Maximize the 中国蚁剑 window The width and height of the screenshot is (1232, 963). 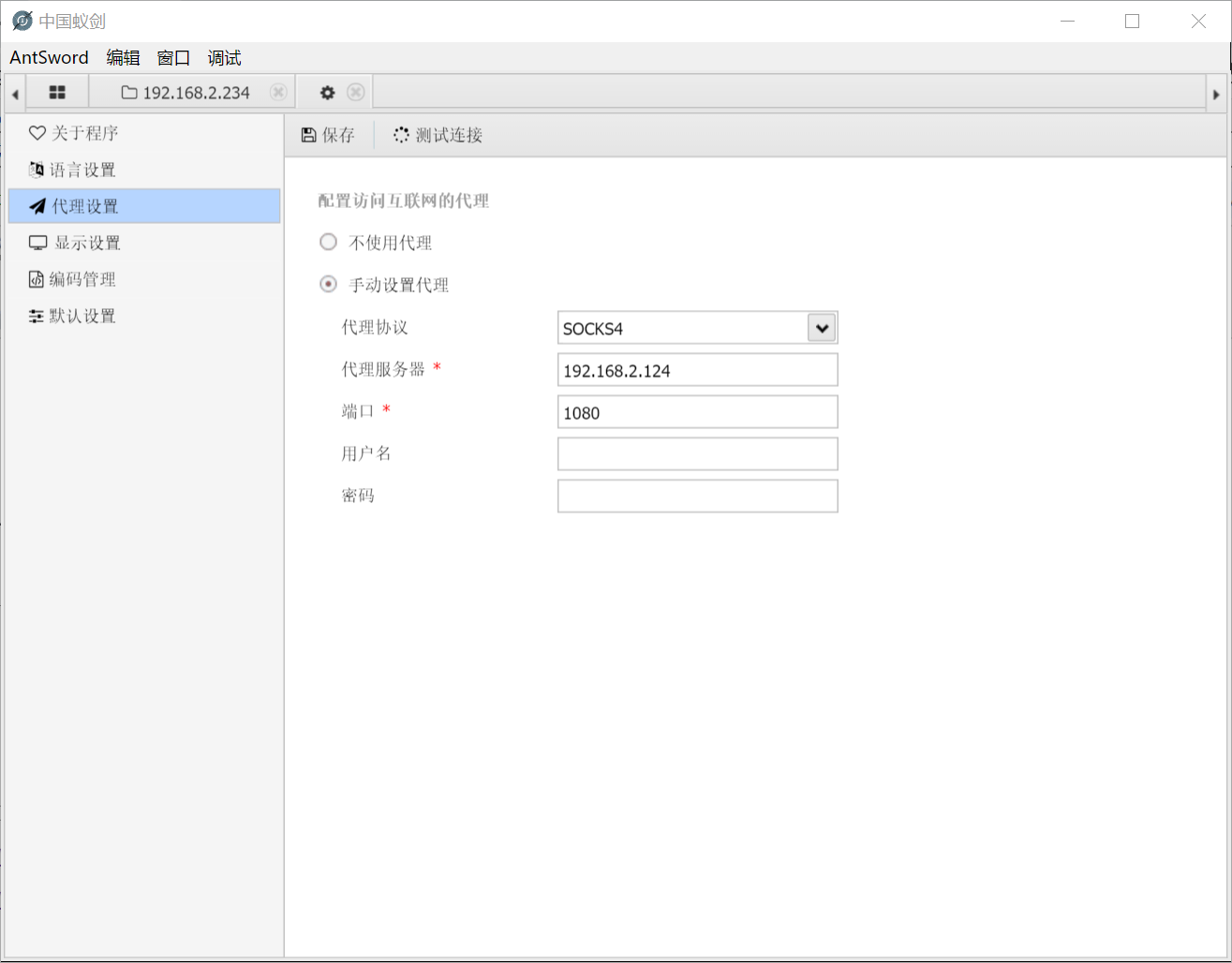click(x=1132, y=21)
